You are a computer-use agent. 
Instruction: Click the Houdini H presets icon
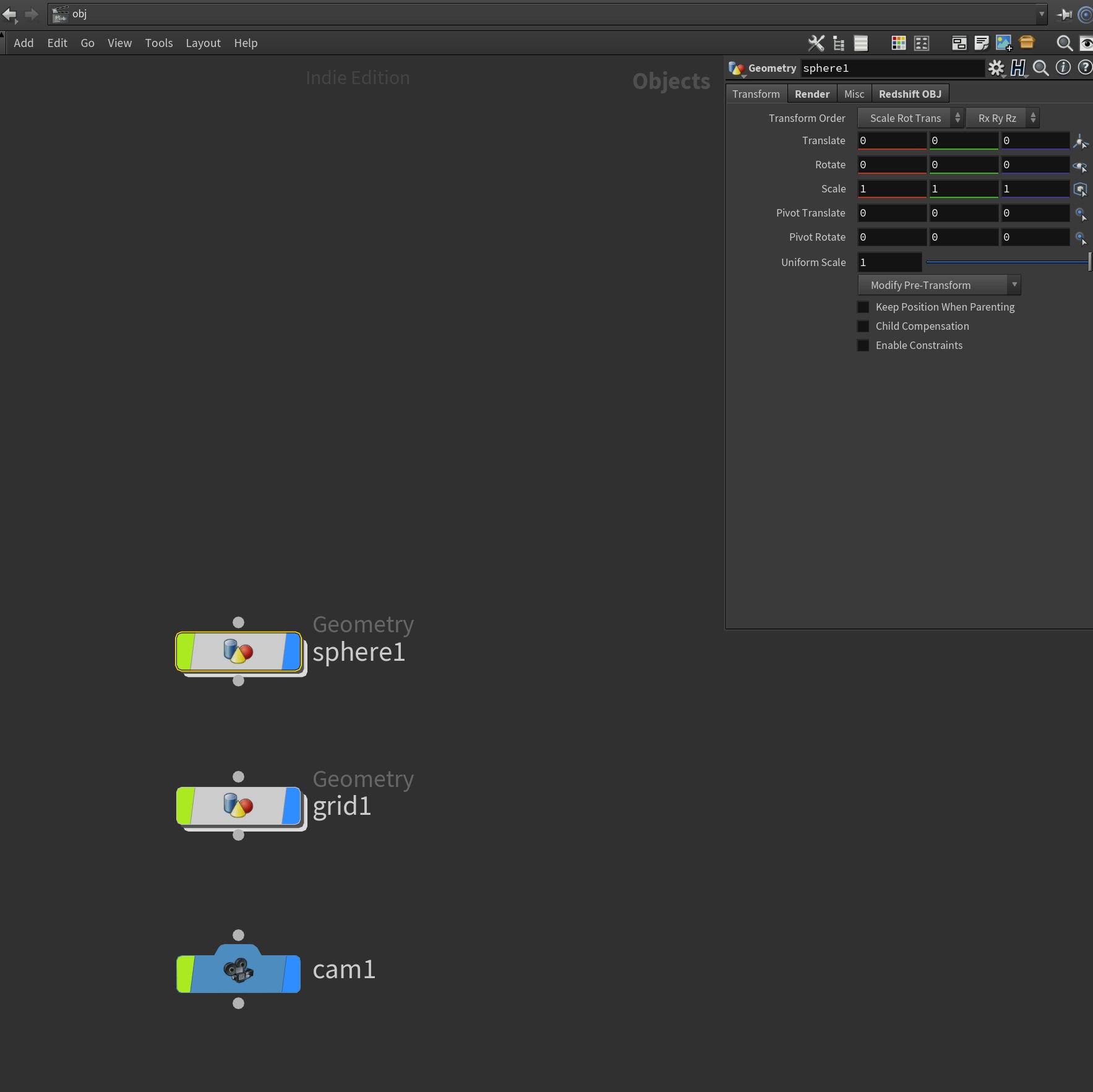point(1018,68)
